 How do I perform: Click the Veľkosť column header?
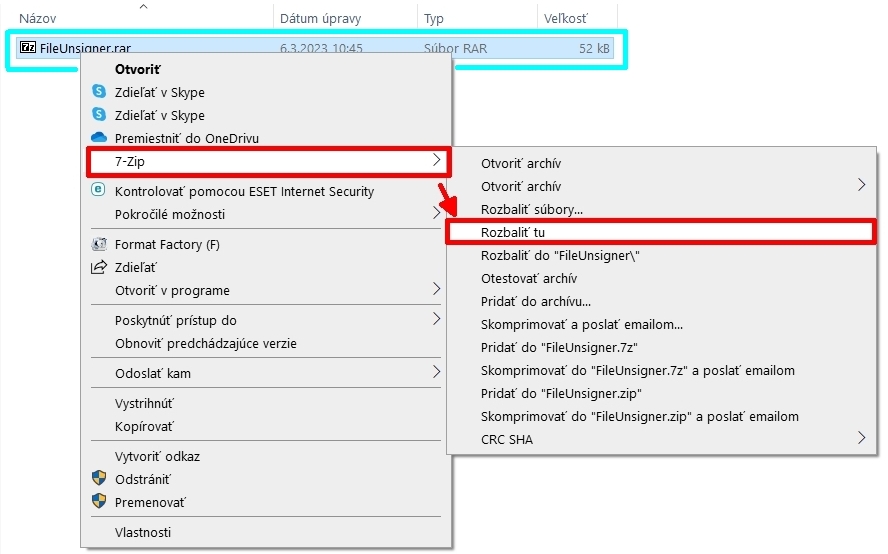click(566, 18)
